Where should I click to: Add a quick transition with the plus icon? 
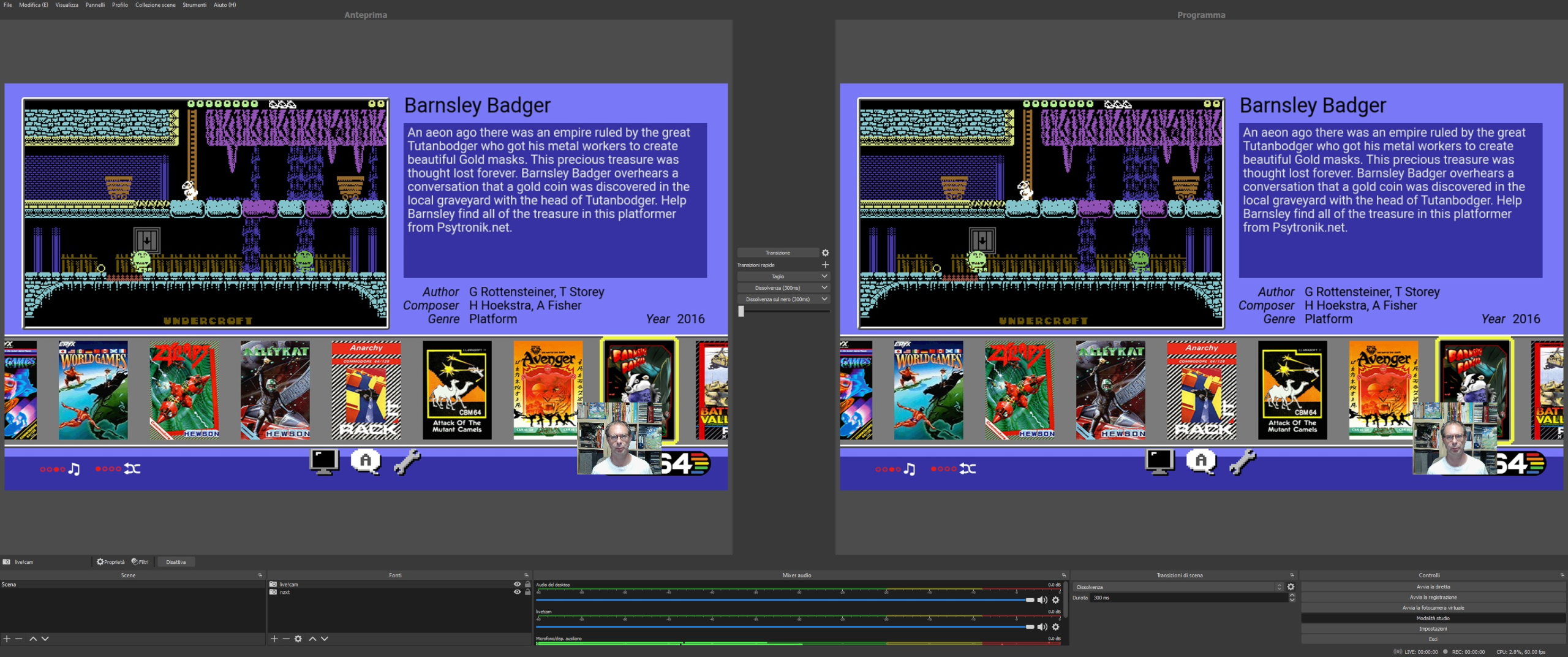point(825,265)
